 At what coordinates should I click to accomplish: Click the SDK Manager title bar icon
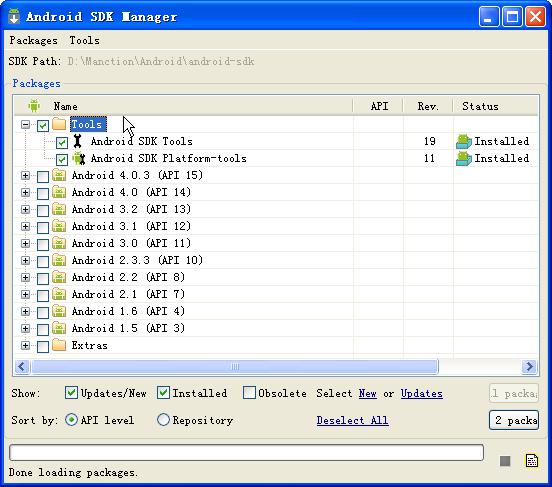point(14,16)
